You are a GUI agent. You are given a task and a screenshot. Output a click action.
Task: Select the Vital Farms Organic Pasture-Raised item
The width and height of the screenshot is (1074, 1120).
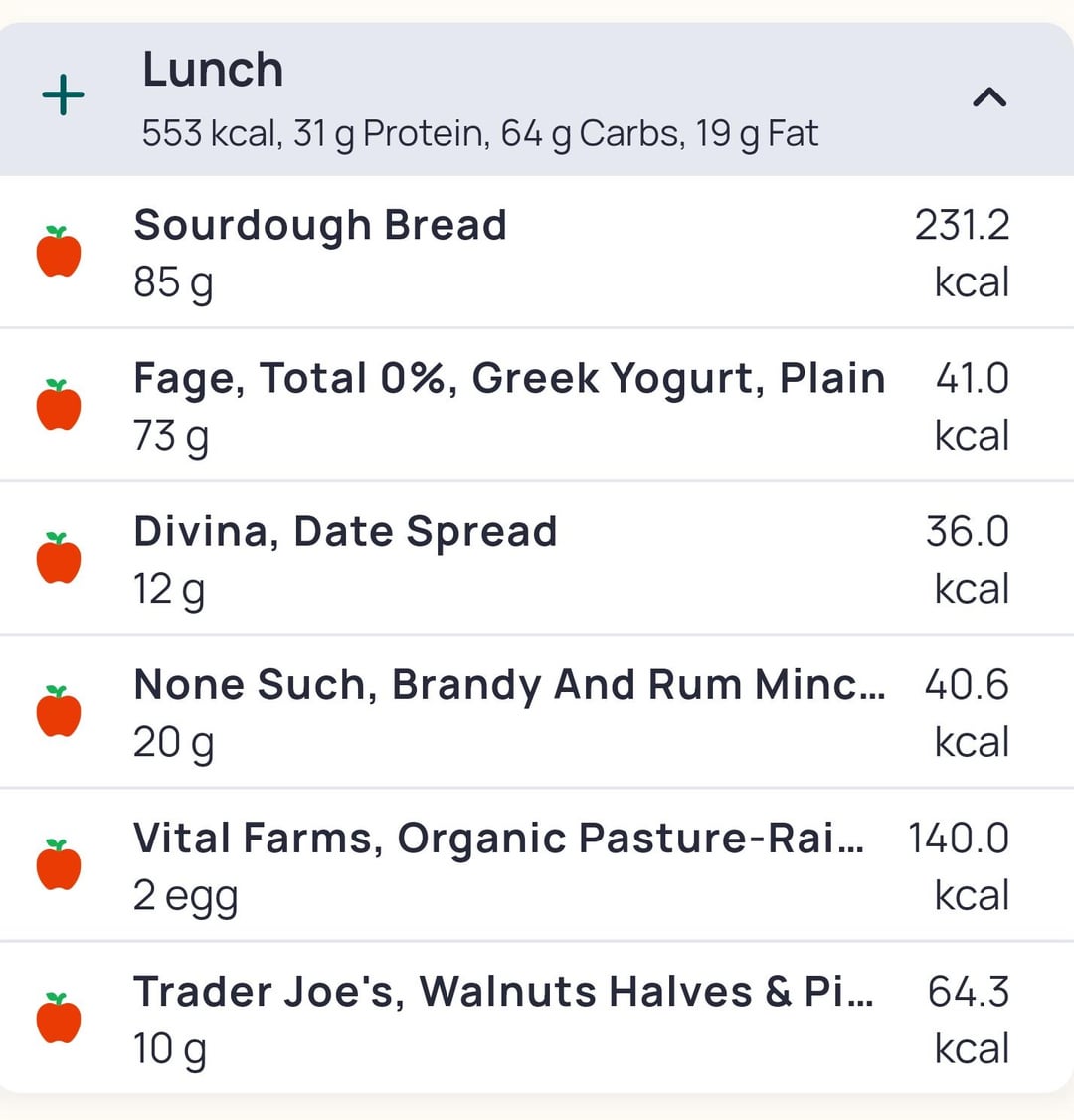coord(498,838)
